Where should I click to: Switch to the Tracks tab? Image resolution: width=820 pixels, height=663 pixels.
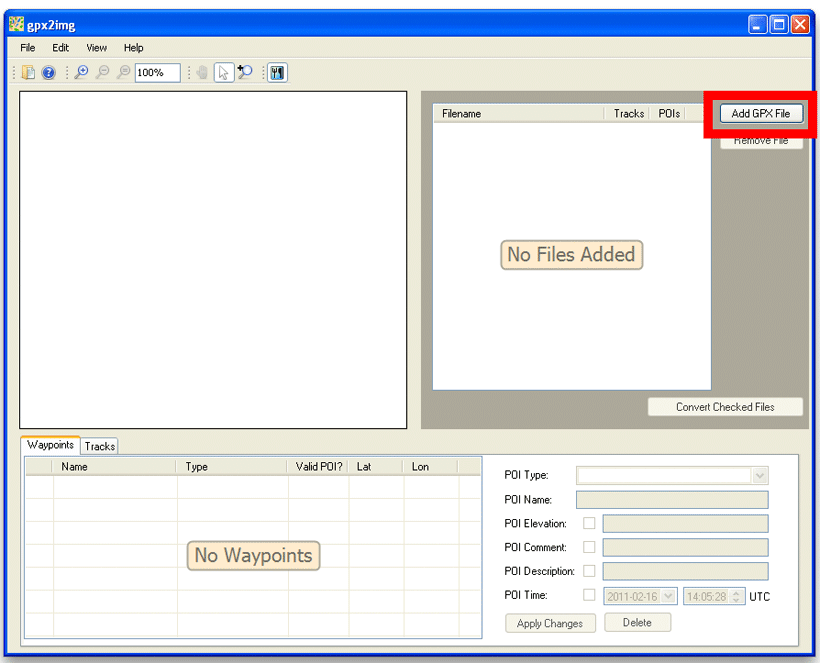click(99, 446)
